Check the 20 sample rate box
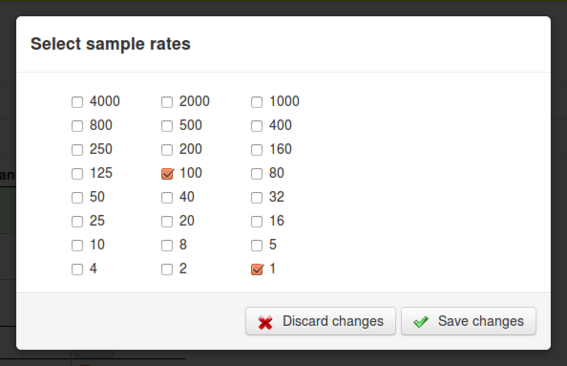Image resolution: width=567 pixels, height=366 pixels. coord(167,221)
